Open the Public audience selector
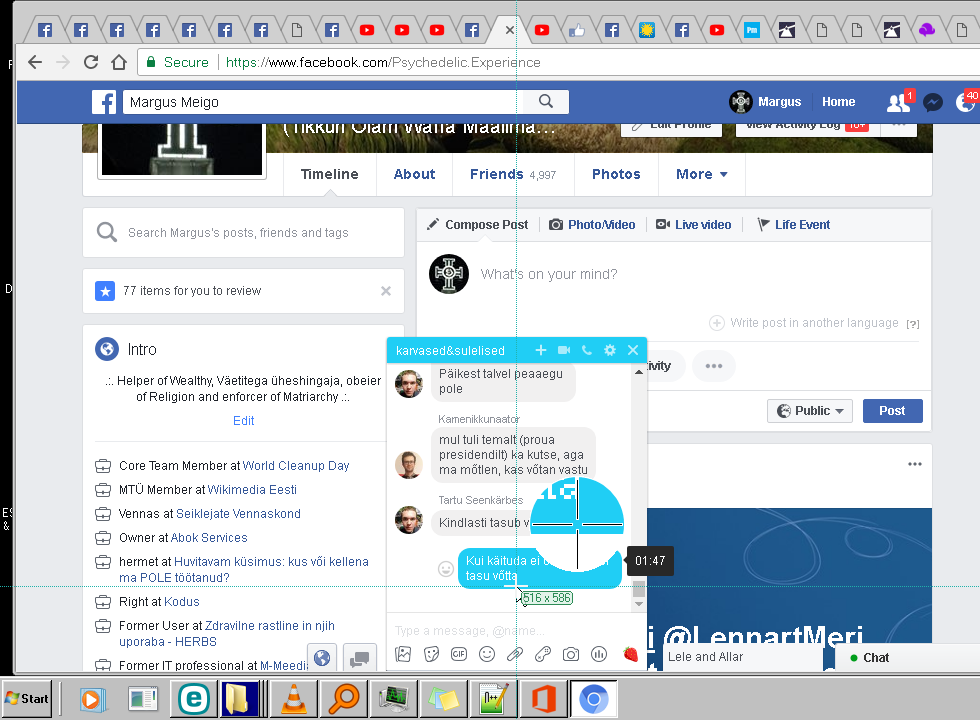This screenshot has height=720, width=980. click(x=810, y=411)
